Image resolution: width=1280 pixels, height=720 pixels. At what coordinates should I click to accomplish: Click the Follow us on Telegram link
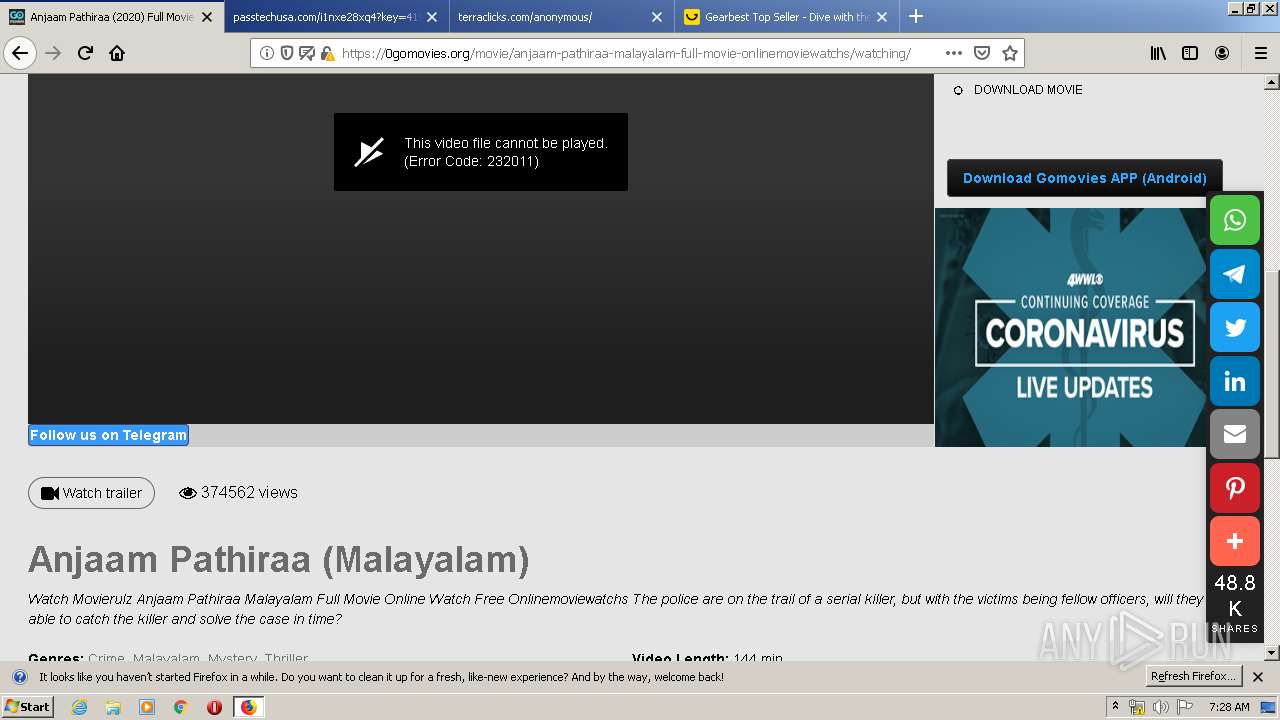pos(108,435)
